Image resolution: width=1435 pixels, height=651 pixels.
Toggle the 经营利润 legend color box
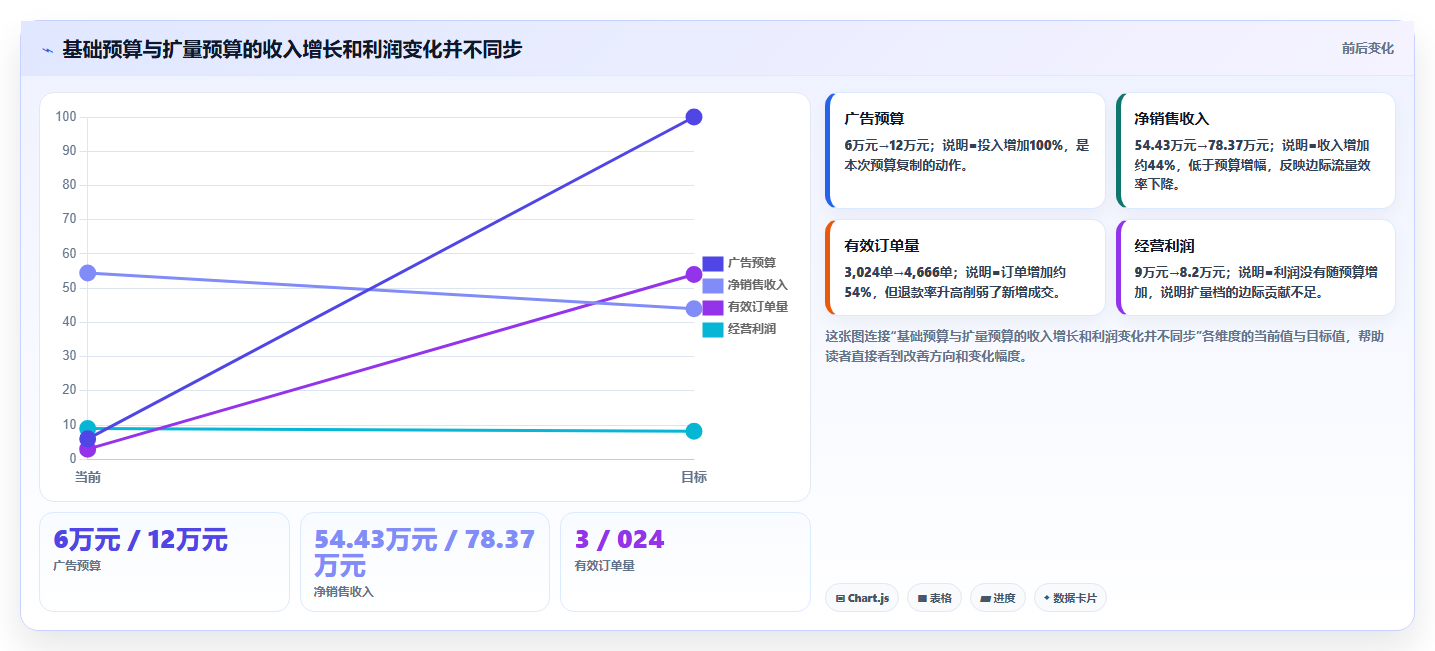pos(712,329)
